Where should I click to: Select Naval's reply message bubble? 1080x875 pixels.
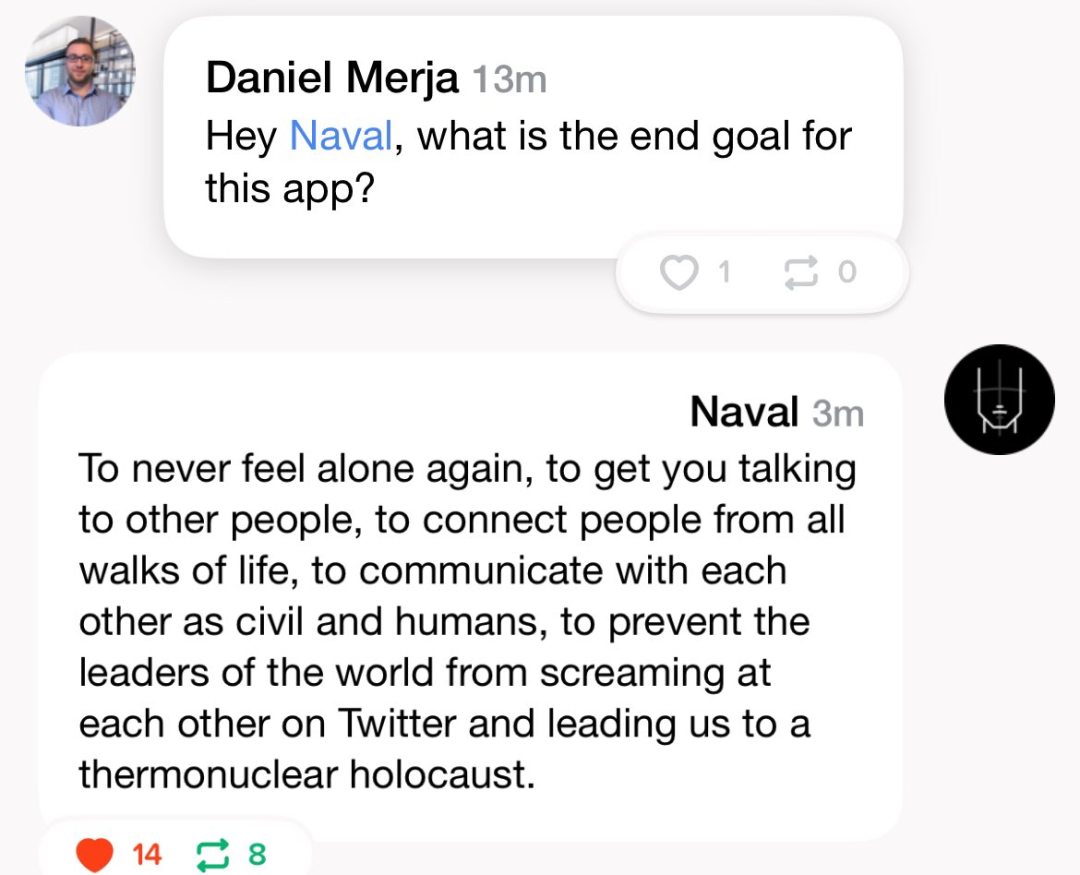(x=470, y=597)
